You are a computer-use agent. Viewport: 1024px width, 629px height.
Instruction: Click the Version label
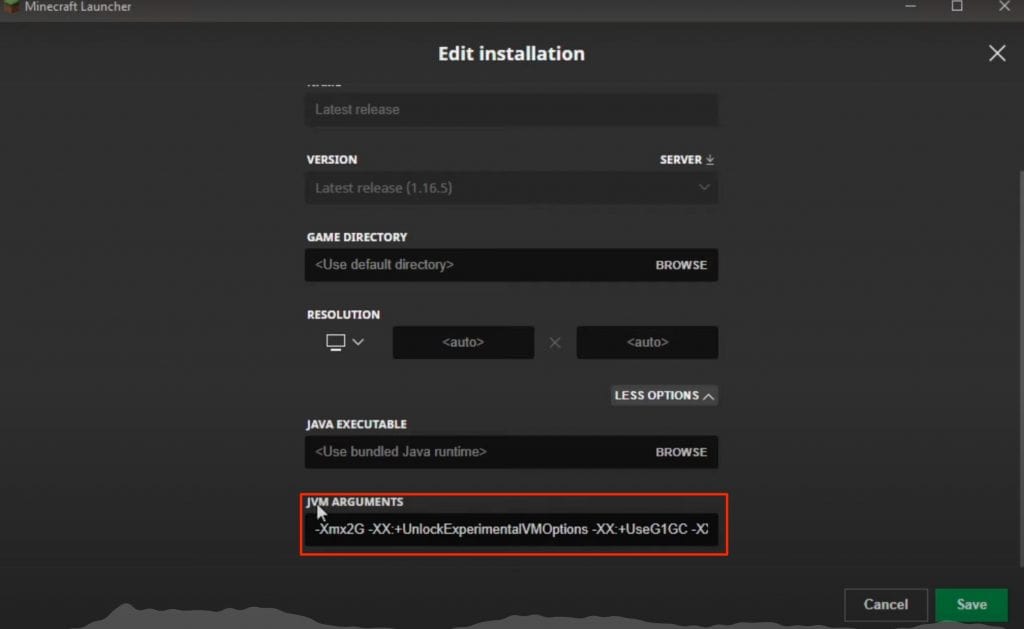pos(332,159)
